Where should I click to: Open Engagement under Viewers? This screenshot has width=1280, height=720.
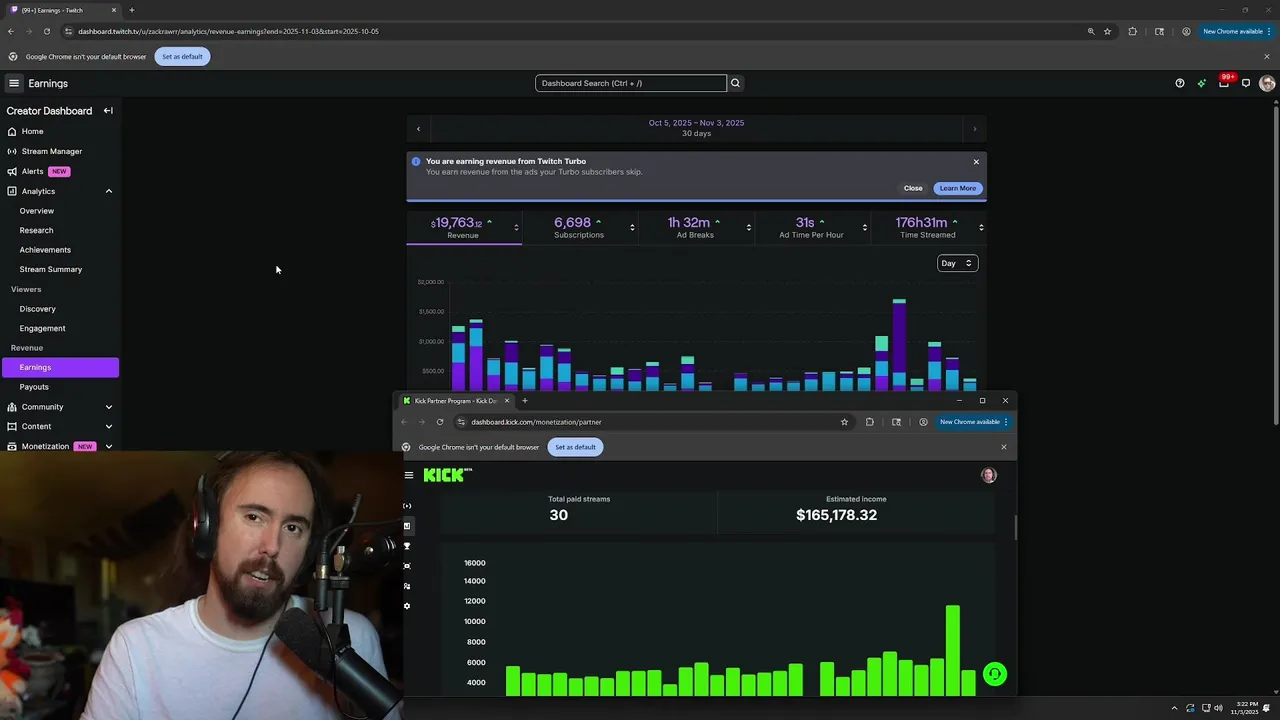[x=42, y=328]
